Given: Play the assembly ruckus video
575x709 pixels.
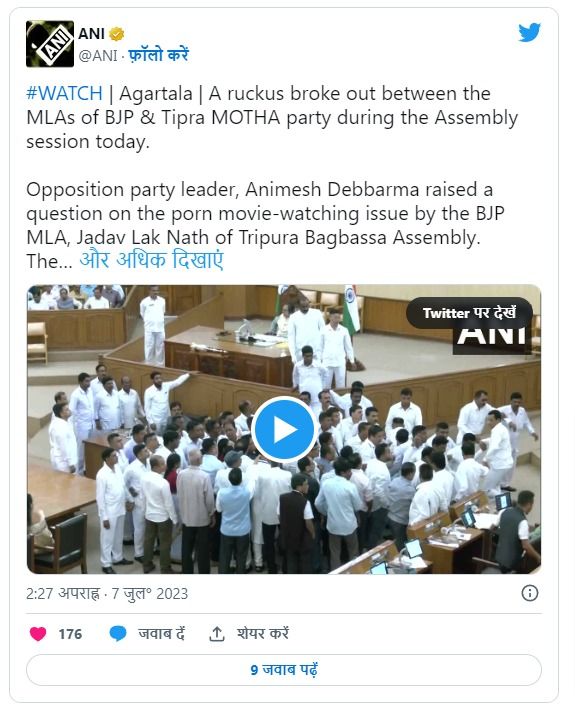Looking at the screenshot, I should [284, 429].
